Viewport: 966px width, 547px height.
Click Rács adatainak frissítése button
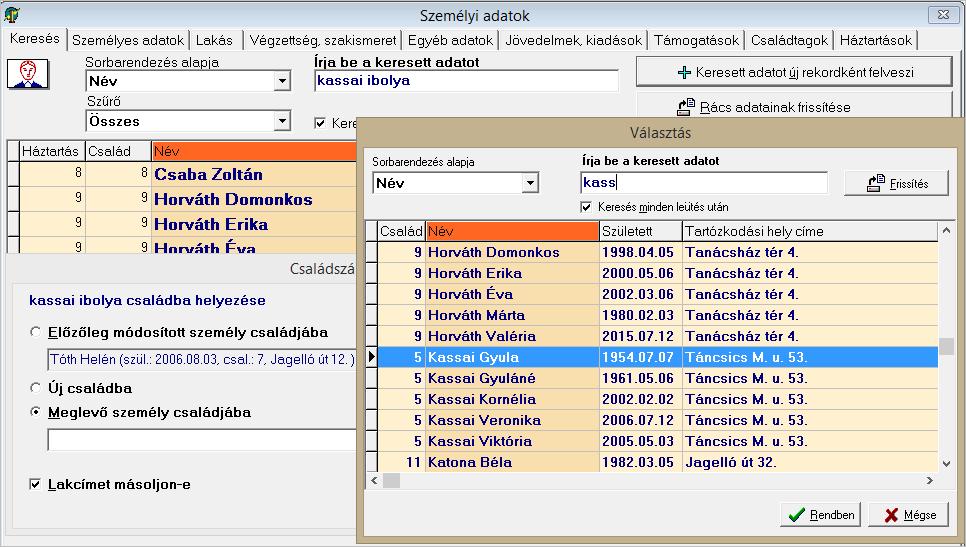tap(795, 107)
